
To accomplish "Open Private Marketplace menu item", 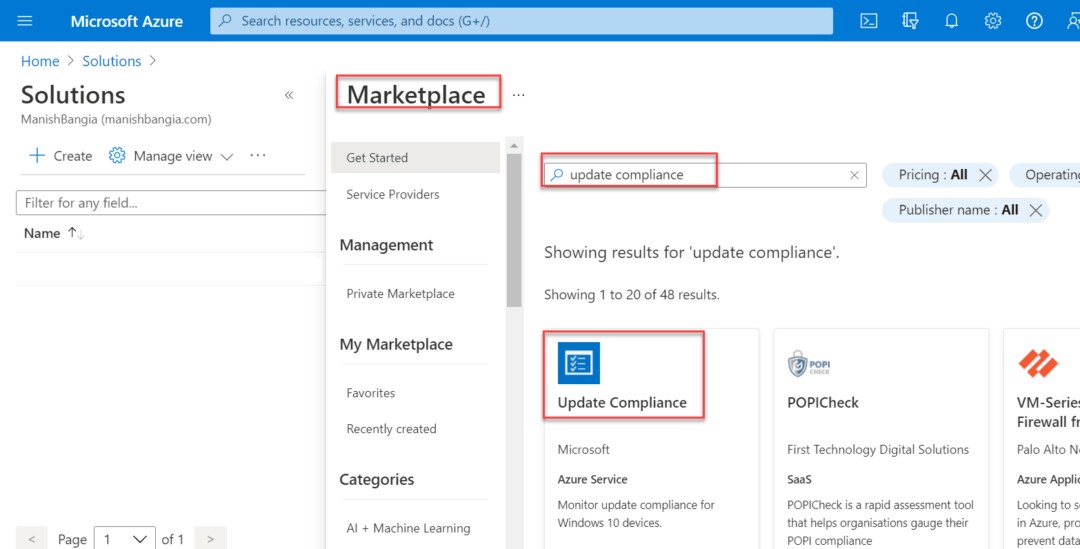I will click(x=400, y=293).
